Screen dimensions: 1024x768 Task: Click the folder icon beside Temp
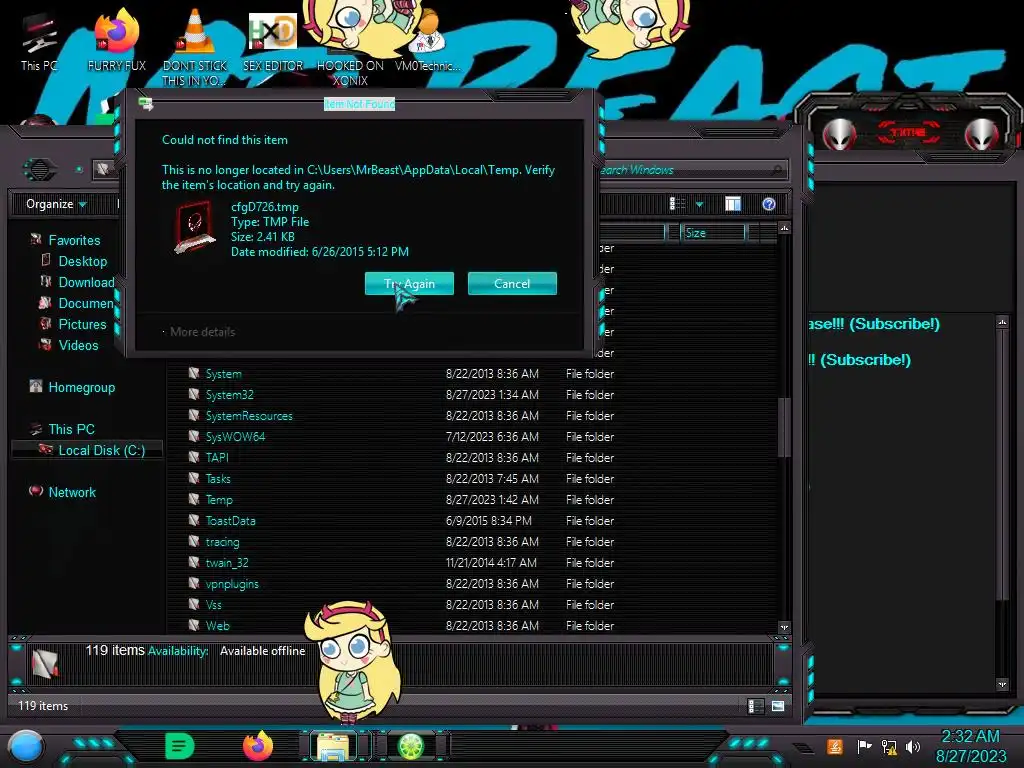pyautogui.click(x=194, y=499)
